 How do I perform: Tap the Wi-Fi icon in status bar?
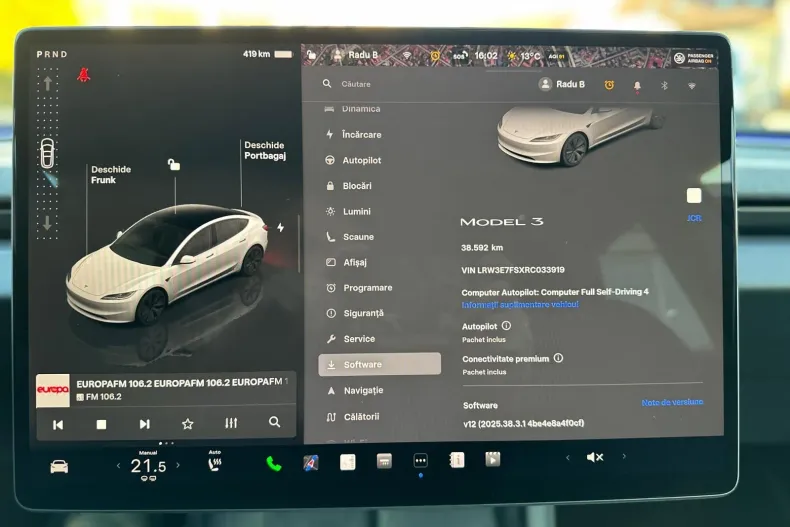click(x=407, y=55)
